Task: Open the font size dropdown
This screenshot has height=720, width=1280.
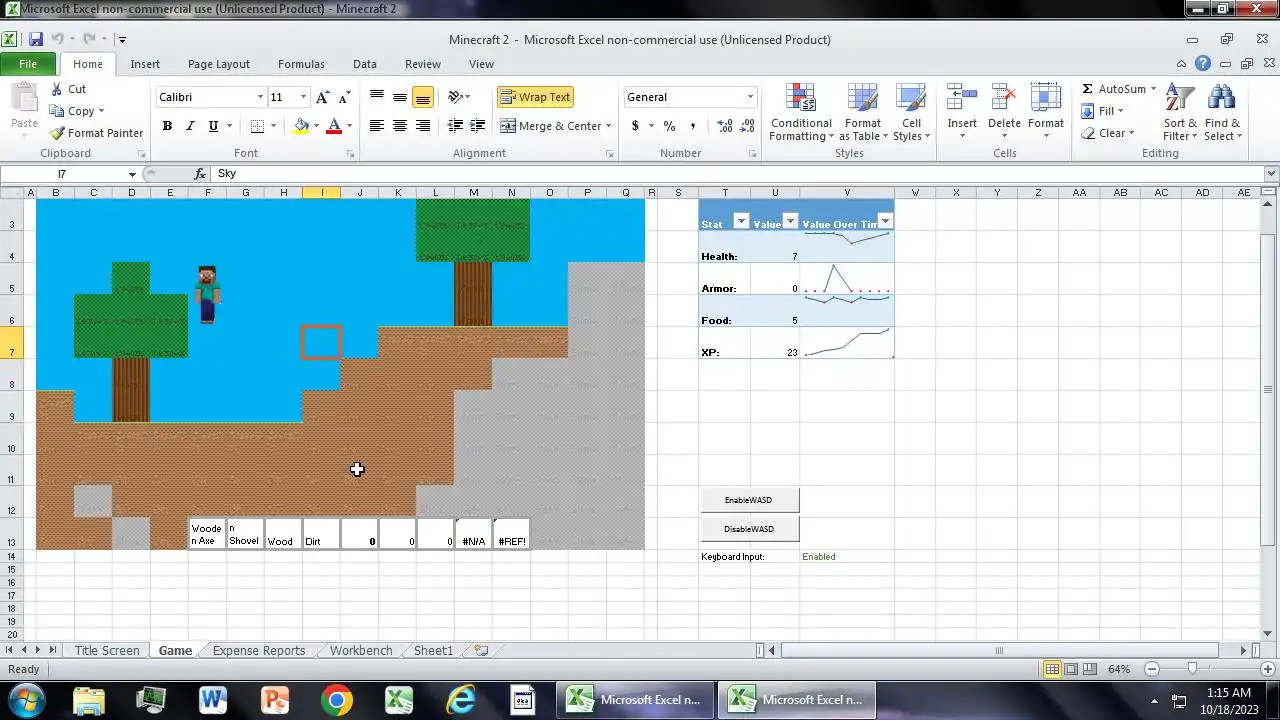Action: pyautogui.click(x=304, y=97)
